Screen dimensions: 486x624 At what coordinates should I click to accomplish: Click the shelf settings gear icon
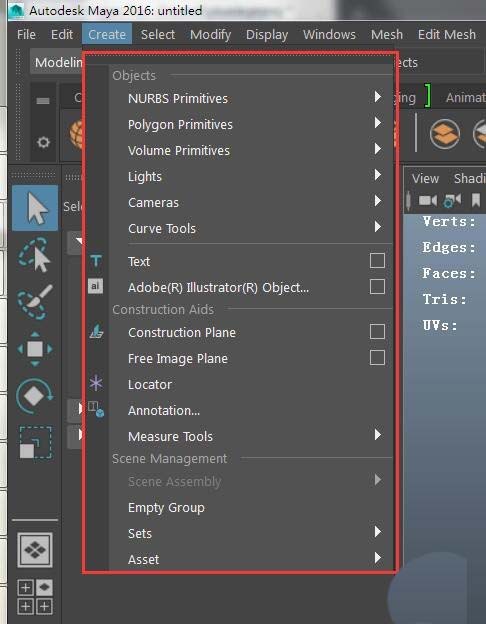43,142
